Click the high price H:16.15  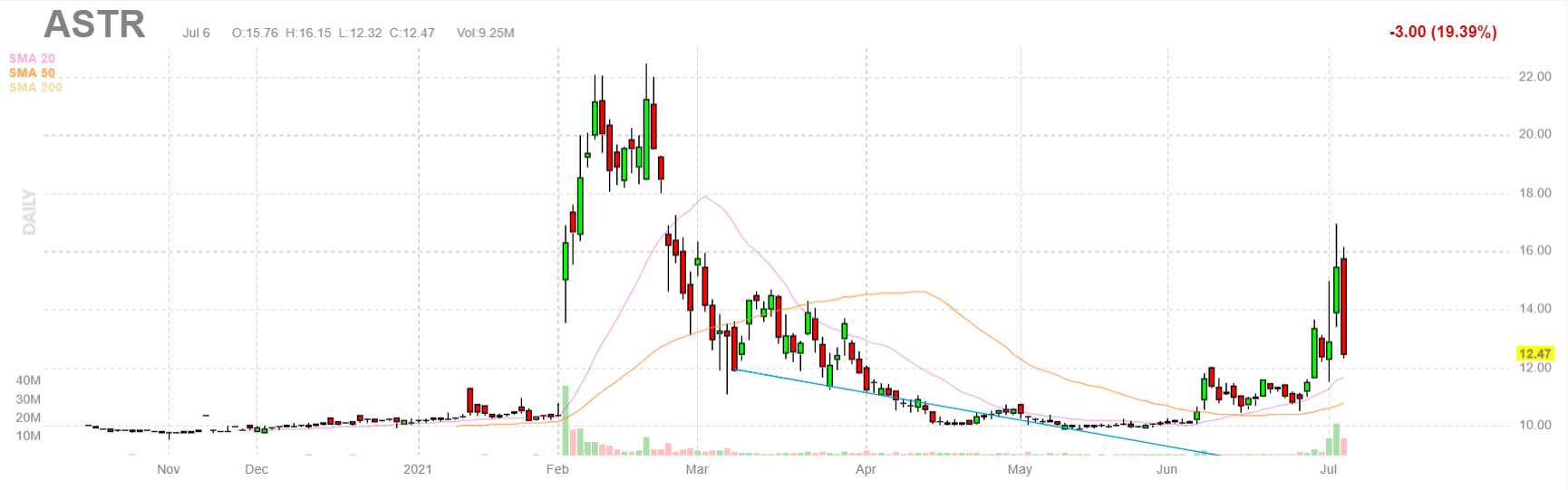pyautogui.click(x=308, y=33)
